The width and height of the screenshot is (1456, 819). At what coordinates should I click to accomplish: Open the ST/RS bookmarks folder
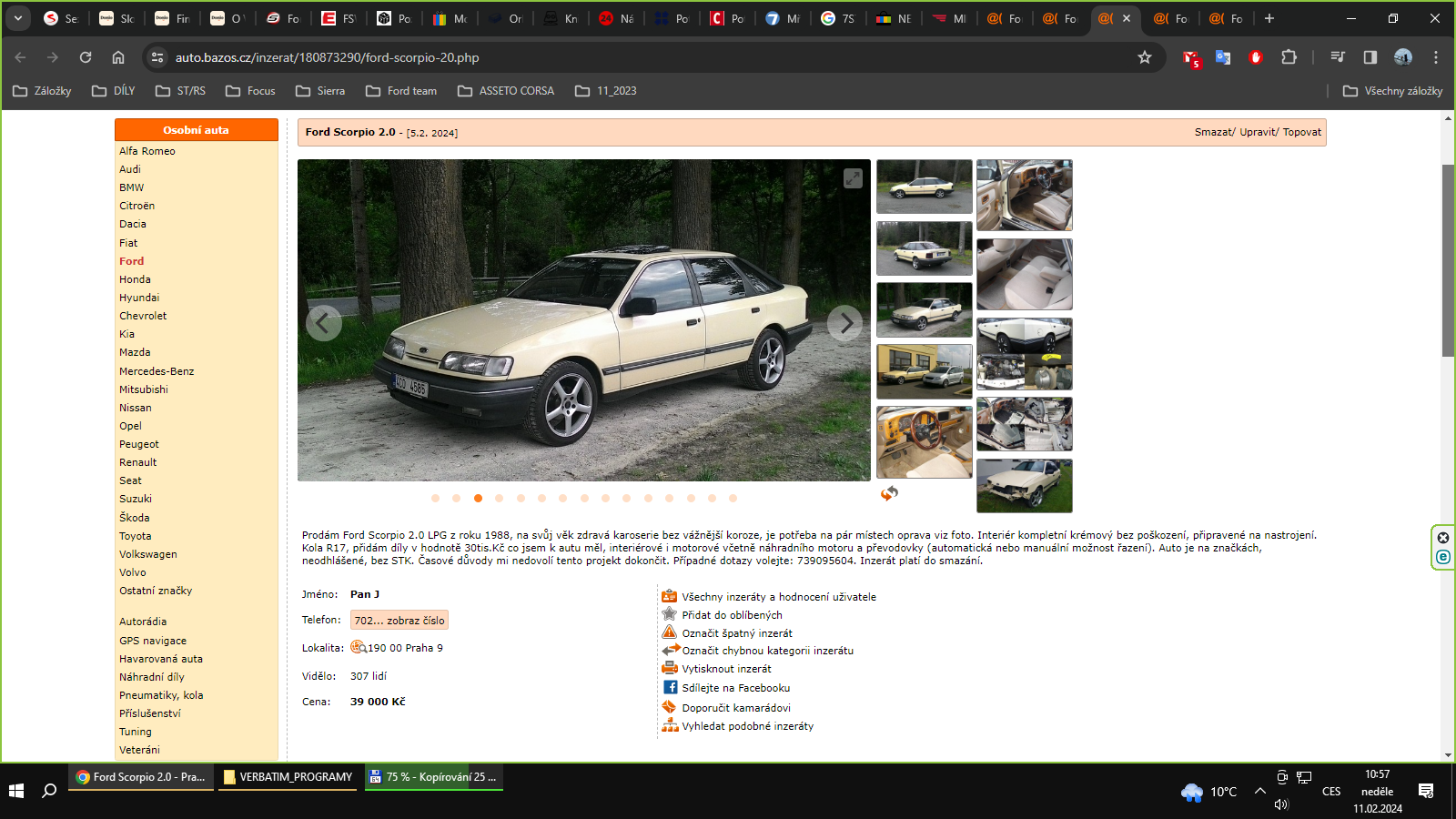180,91
